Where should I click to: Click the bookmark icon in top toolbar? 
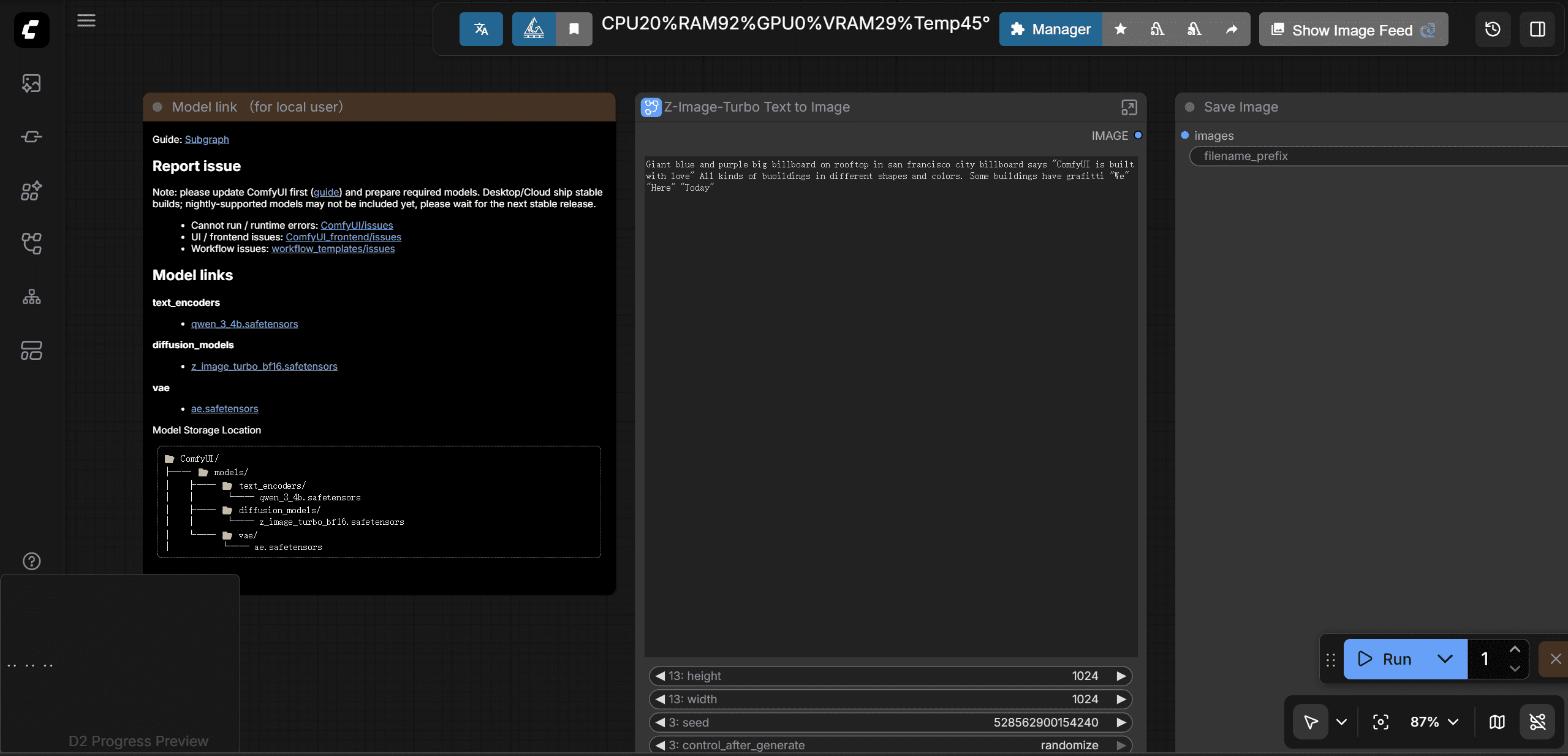(574, 29)
